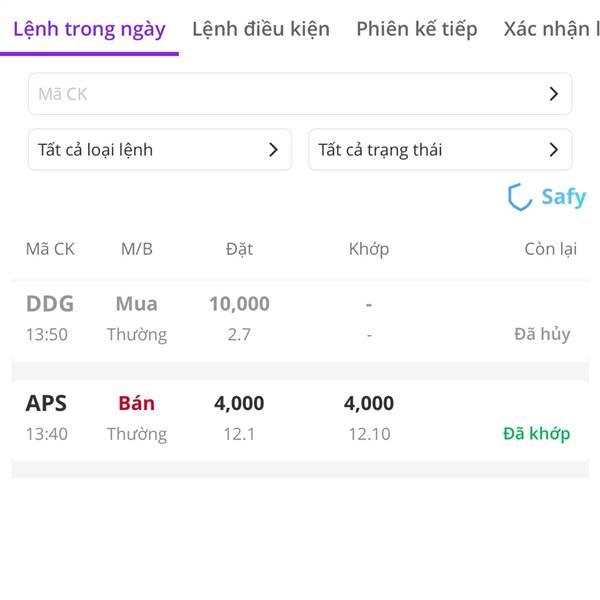600x600 pixels.
Task: Click the Safy shield icon
Action: tap(519, 197)
